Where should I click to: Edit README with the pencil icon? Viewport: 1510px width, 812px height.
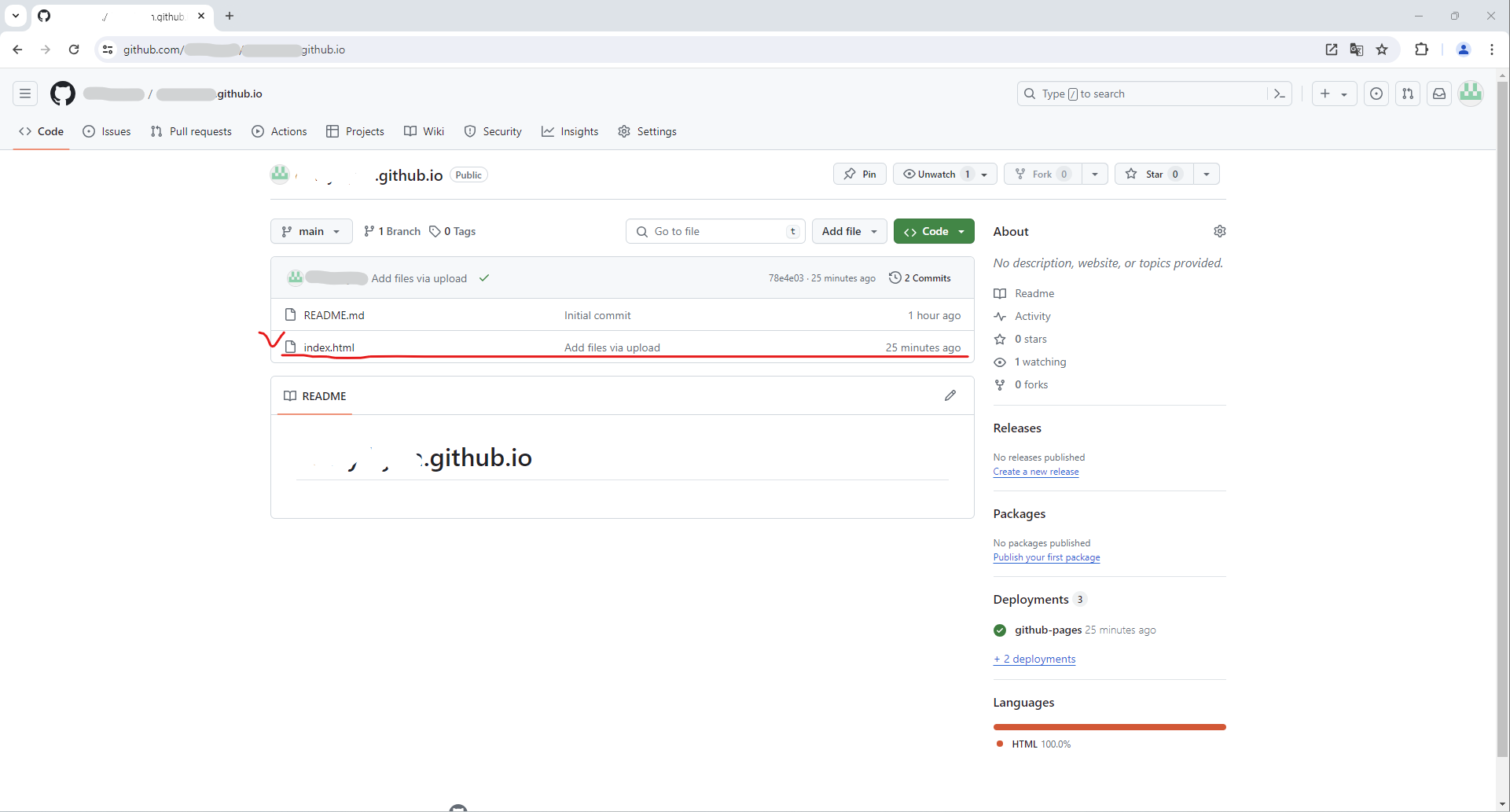950,395
